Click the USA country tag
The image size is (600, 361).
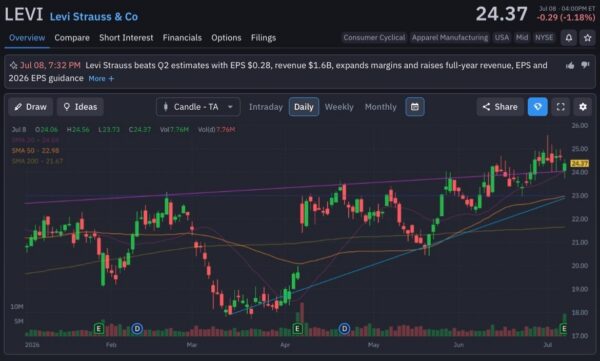tap(502, 38)
